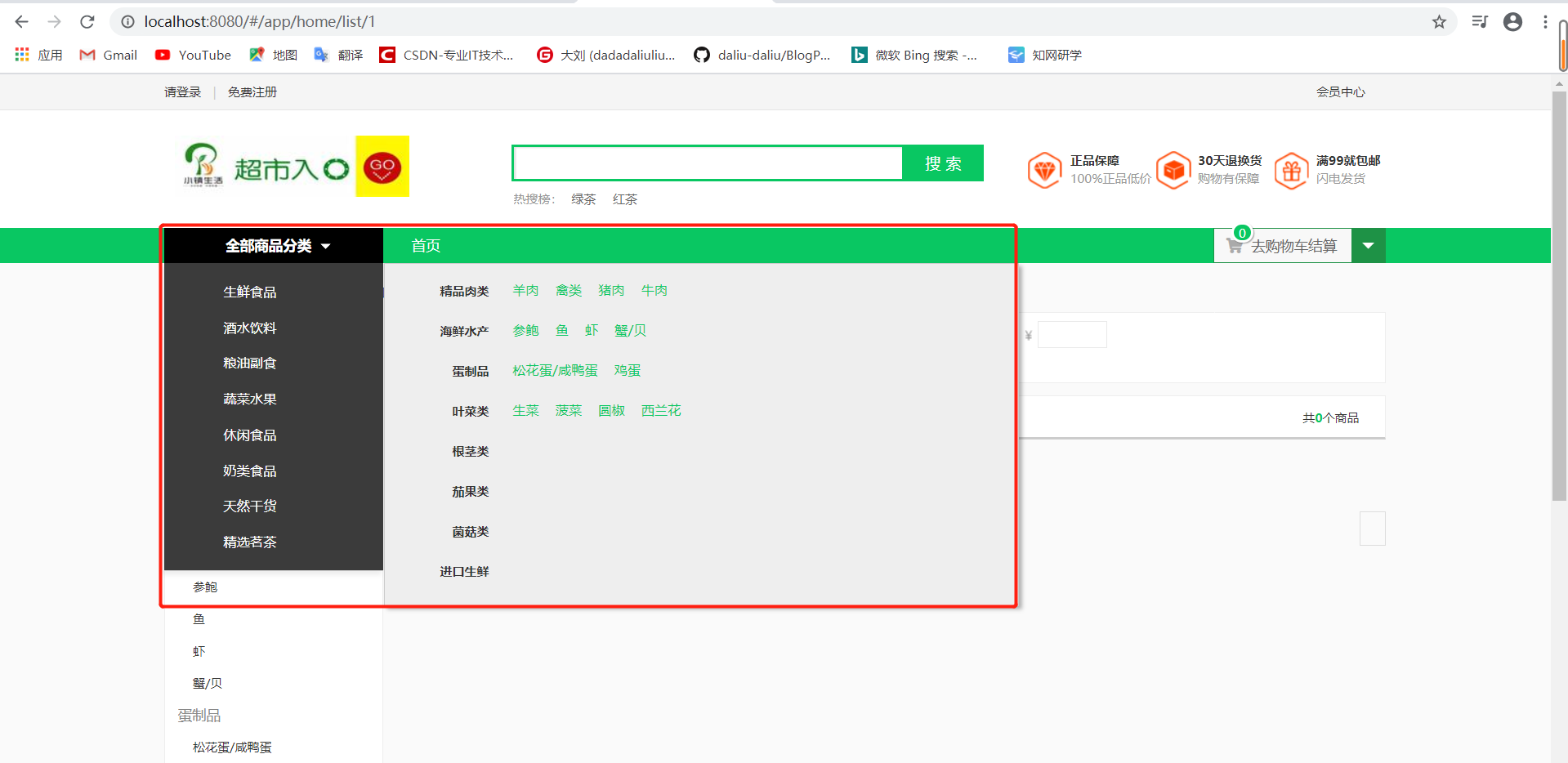Click the bookmark star icon
This screenshot has width=1568, height=763.
pyautogui.click(x=1440, y=21)
